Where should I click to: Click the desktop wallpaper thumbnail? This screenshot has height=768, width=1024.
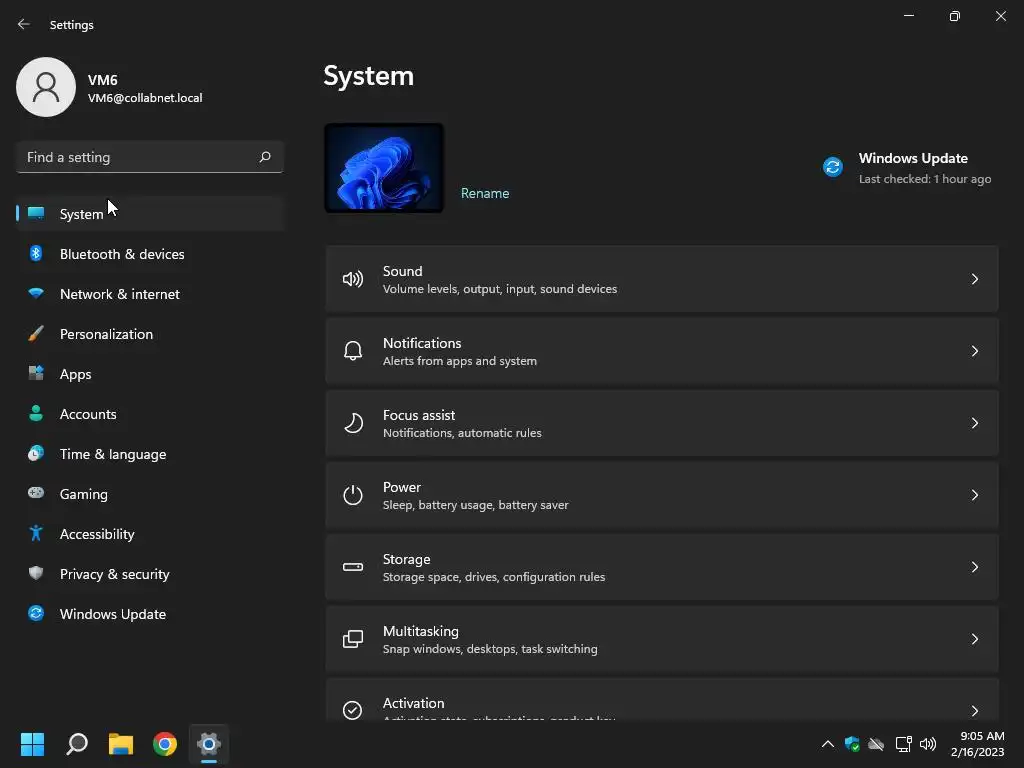pos(384,168)
